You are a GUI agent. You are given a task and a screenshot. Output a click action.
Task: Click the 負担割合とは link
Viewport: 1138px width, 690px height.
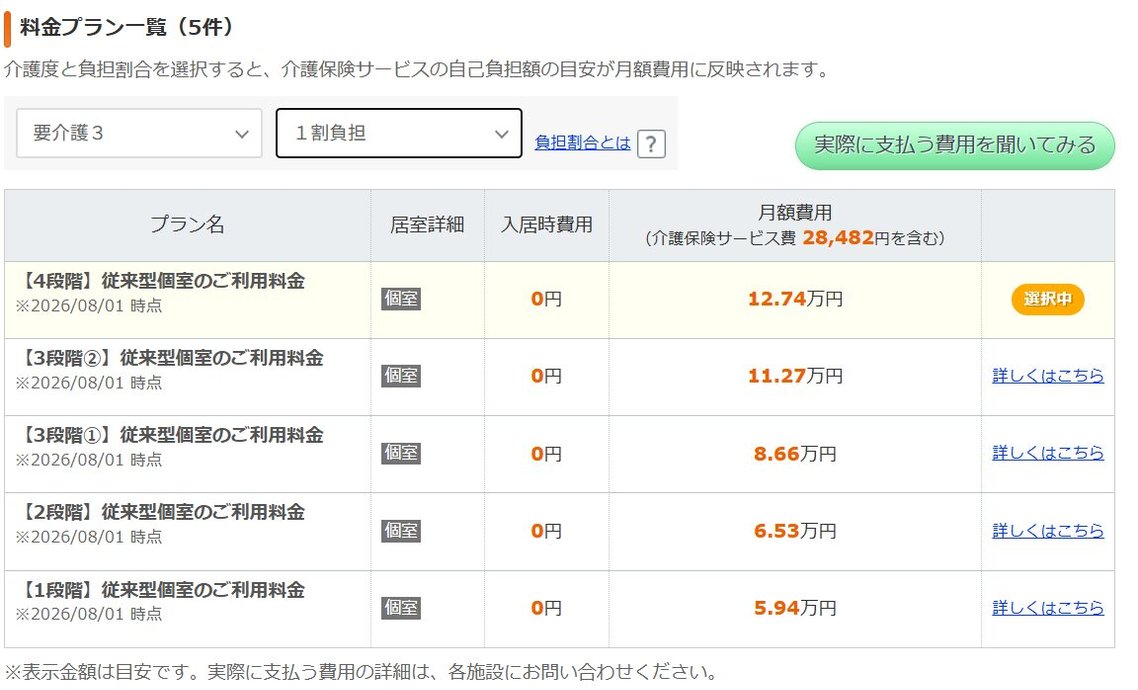point(582,142)
